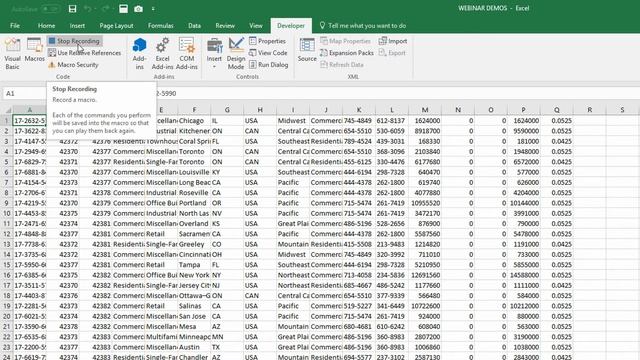
Task: Select column P header
Action: click(x=524, y=110)
